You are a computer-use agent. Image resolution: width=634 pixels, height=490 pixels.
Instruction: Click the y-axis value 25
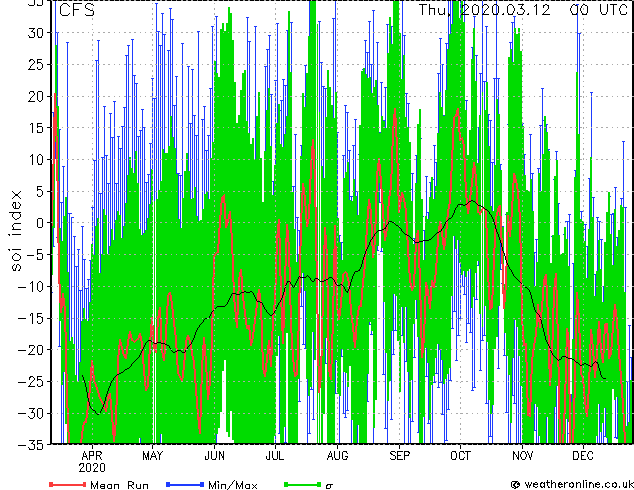tap(36, 64)
